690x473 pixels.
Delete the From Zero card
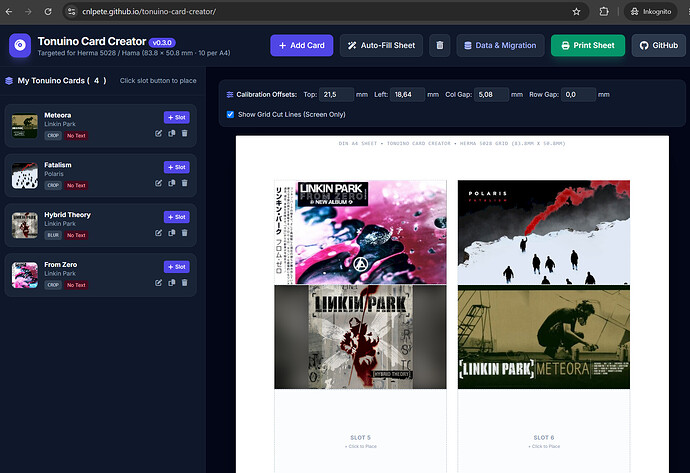(185, 282)
